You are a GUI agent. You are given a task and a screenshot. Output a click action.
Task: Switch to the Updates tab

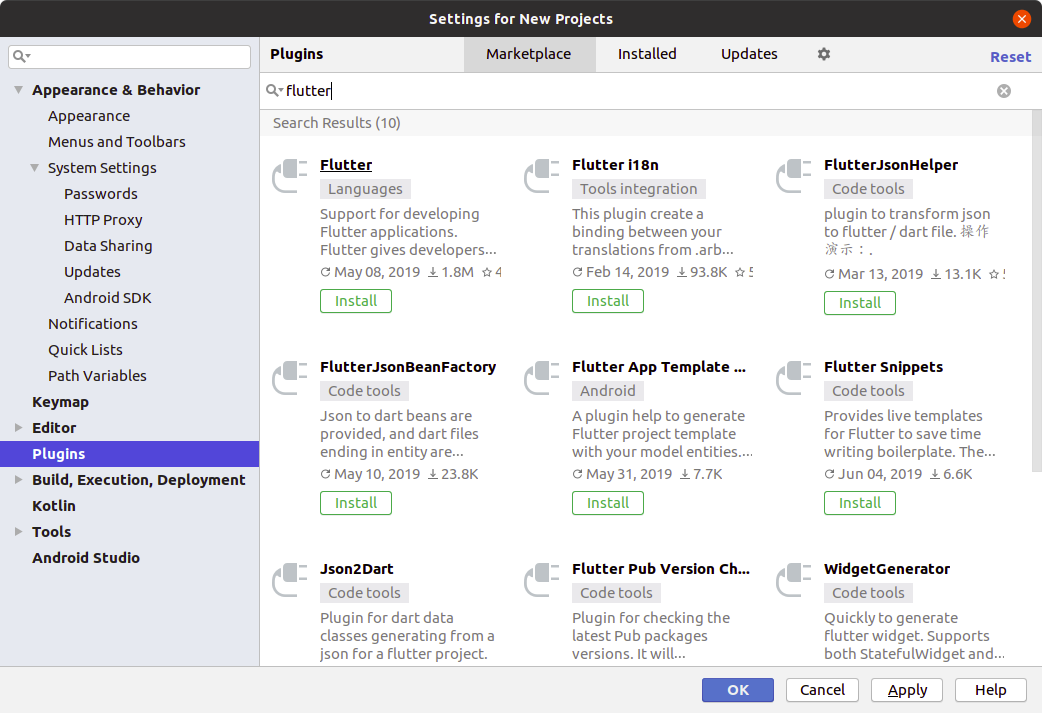click(x=749, y=54)
